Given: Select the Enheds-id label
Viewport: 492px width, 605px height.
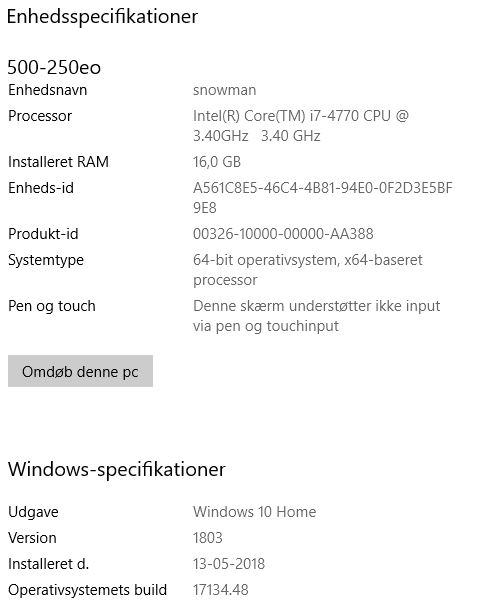Looking at the screenshot, I should tap(41, 188).
